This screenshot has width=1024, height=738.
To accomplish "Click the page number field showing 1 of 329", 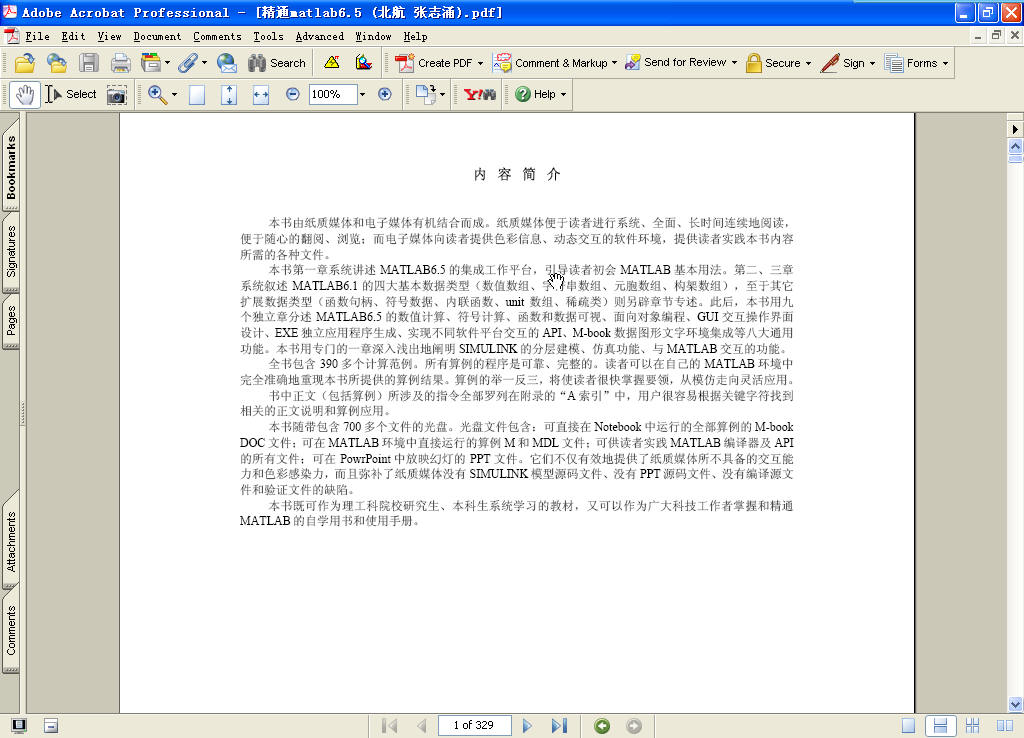I will 473,726.
